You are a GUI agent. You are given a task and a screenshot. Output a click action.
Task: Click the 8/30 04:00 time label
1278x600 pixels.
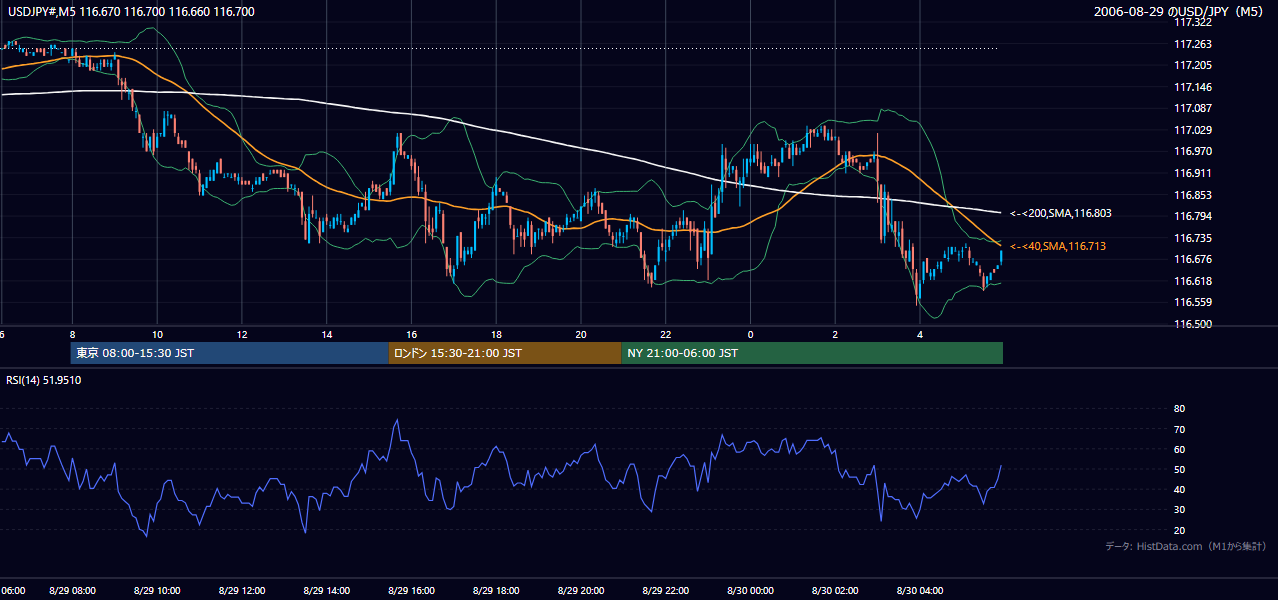point(920,591)
